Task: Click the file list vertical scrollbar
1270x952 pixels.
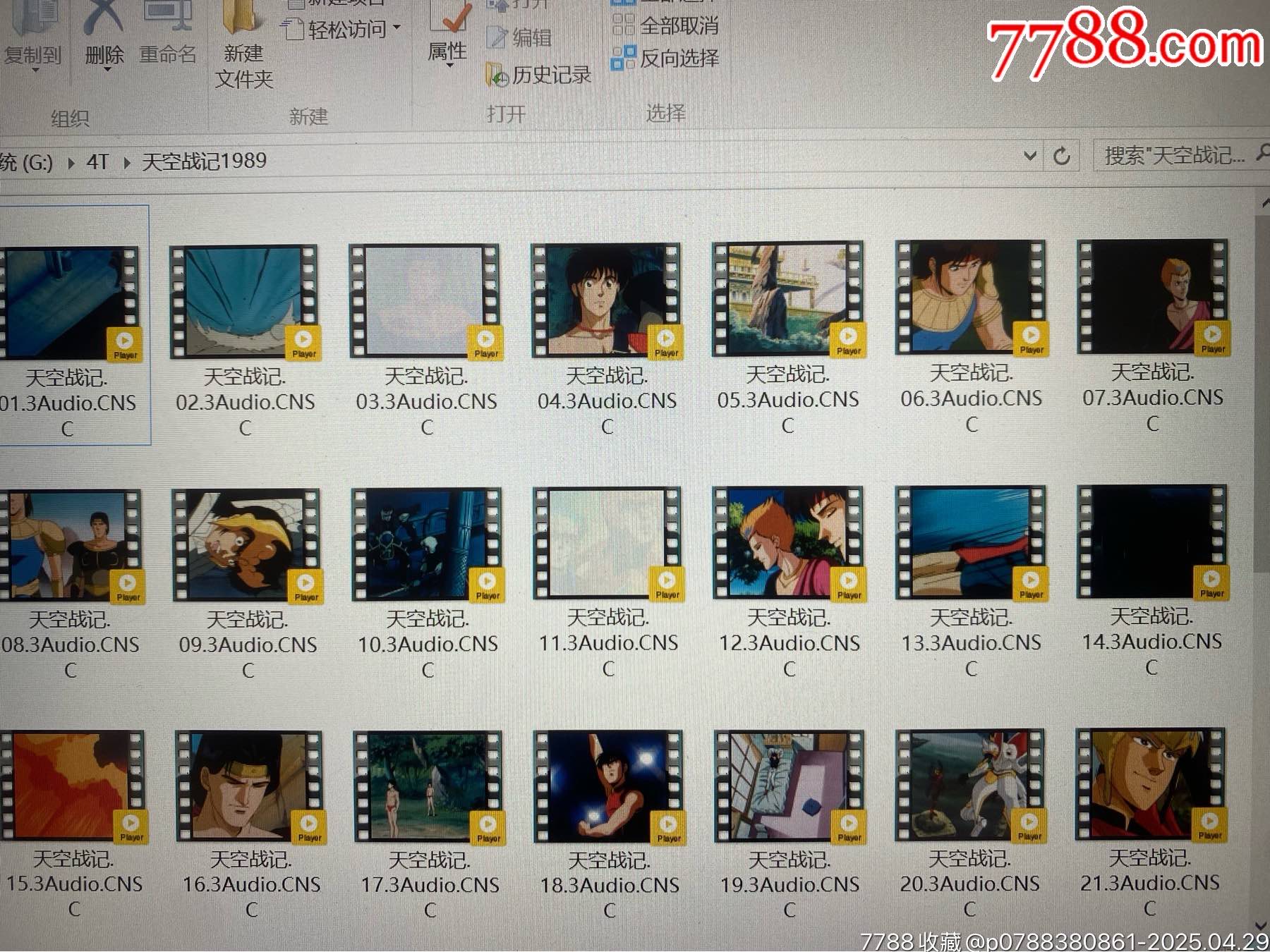Action: click(1262, 395)
